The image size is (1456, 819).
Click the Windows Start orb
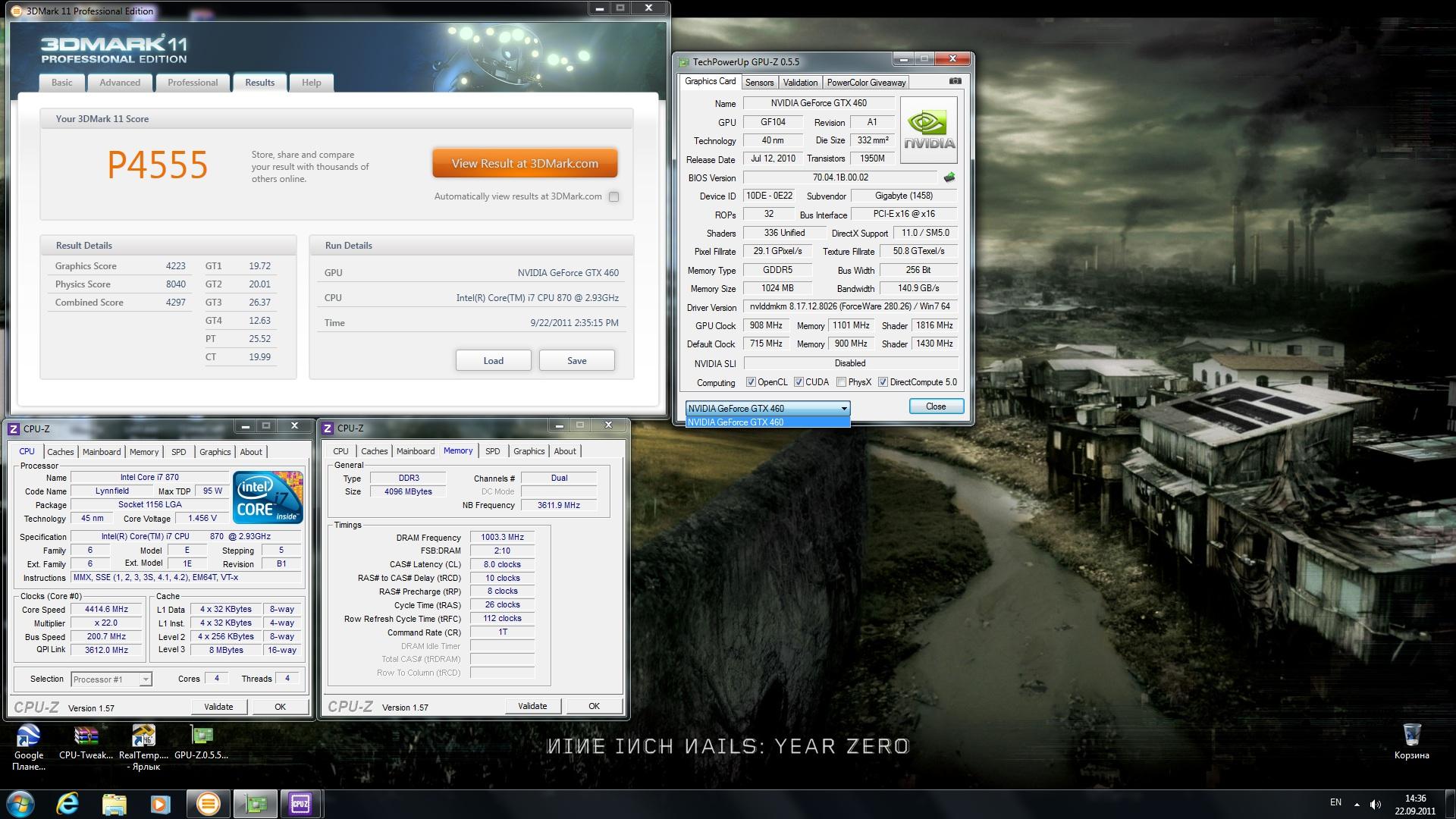pos(20,804)
